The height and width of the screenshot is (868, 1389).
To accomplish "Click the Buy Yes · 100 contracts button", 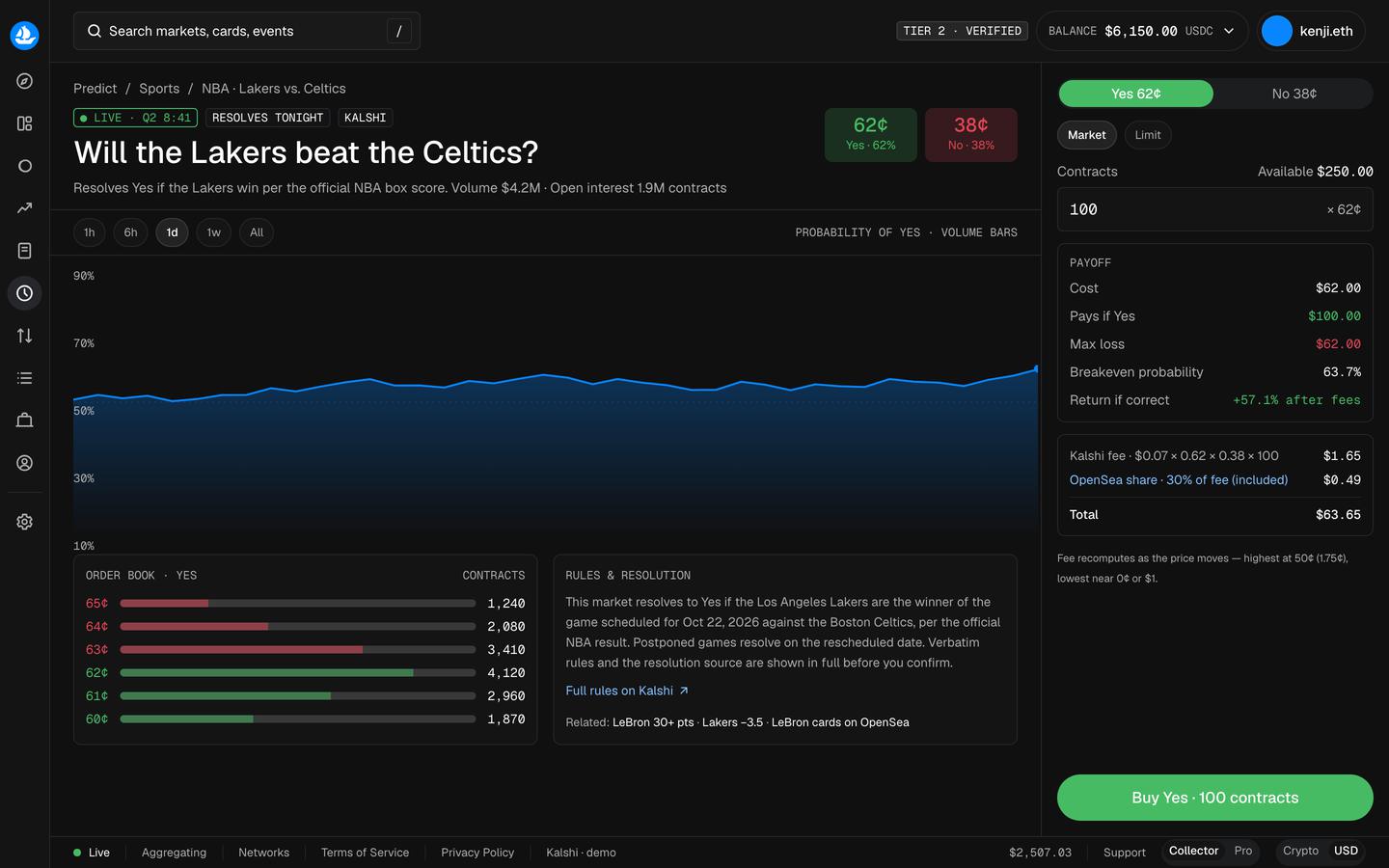I will pos(1215,798).
